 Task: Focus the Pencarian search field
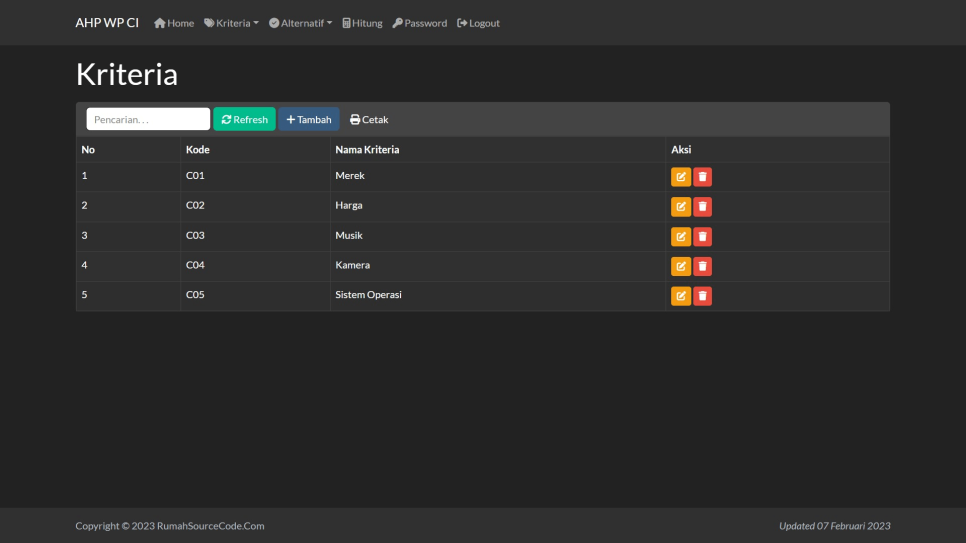tap(148, 119)
